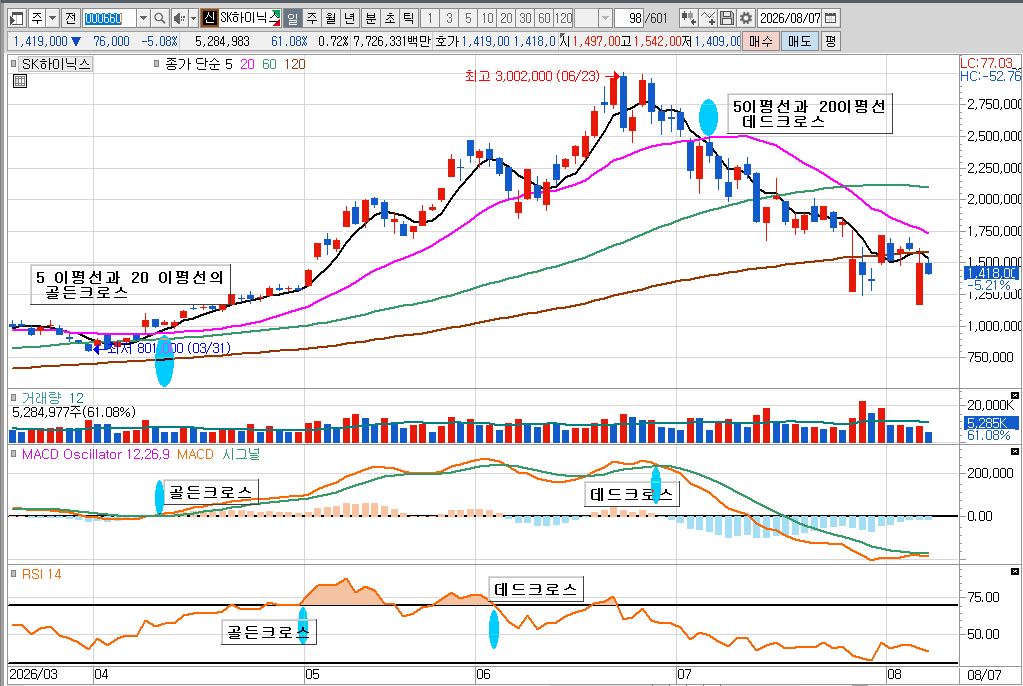
Task: Select interval 3 button
Action: tap(449, 18)
